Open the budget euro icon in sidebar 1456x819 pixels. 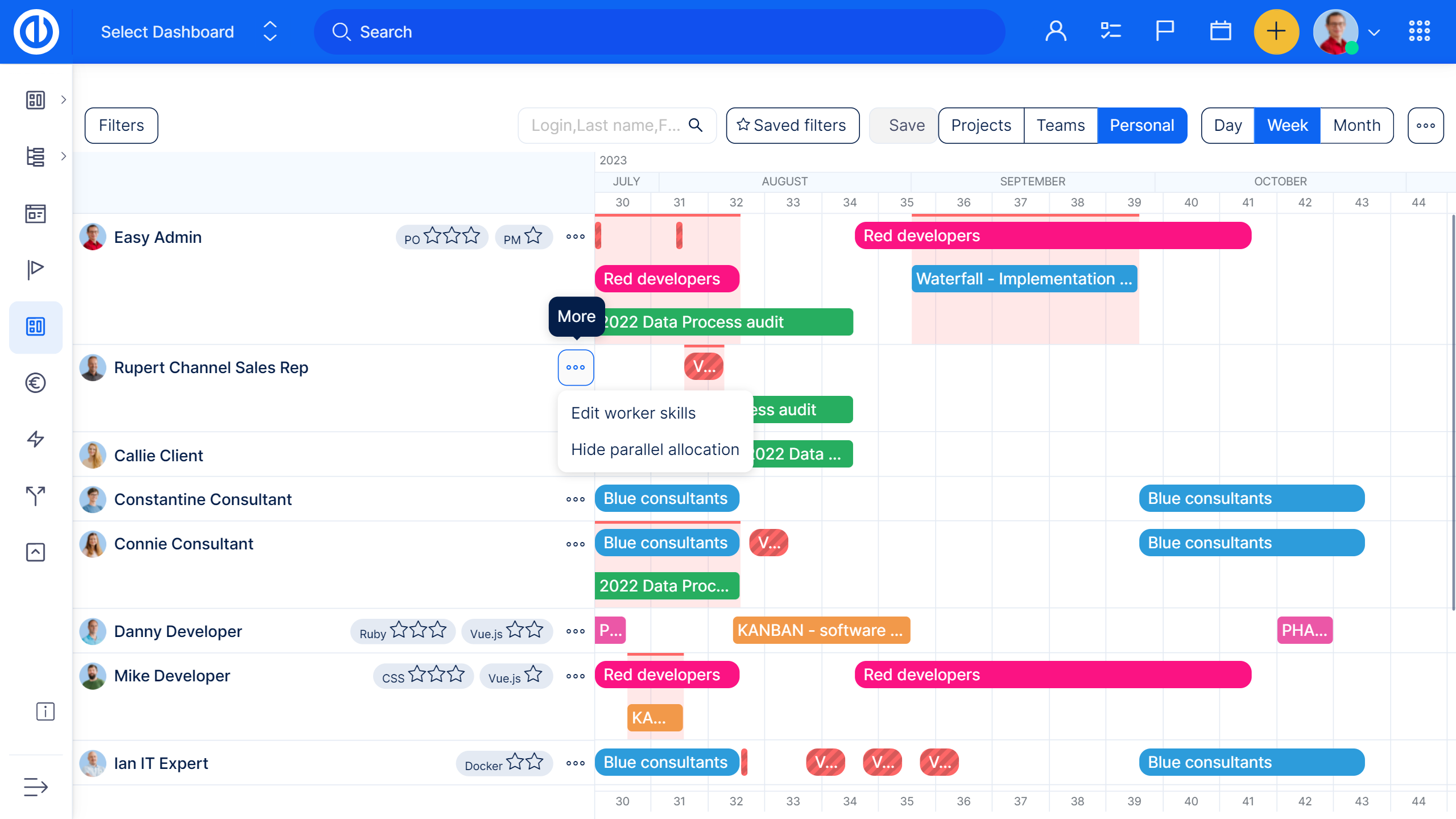click(35, 383)
